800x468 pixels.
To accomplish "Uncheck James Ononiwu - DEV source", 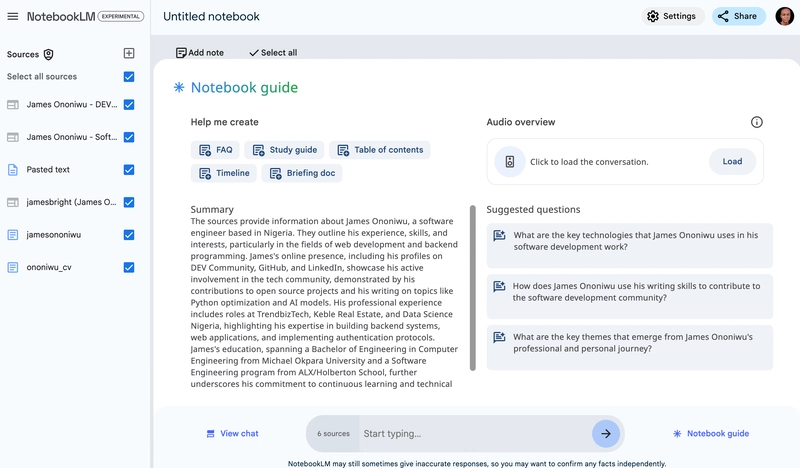I will click(129, 105).
